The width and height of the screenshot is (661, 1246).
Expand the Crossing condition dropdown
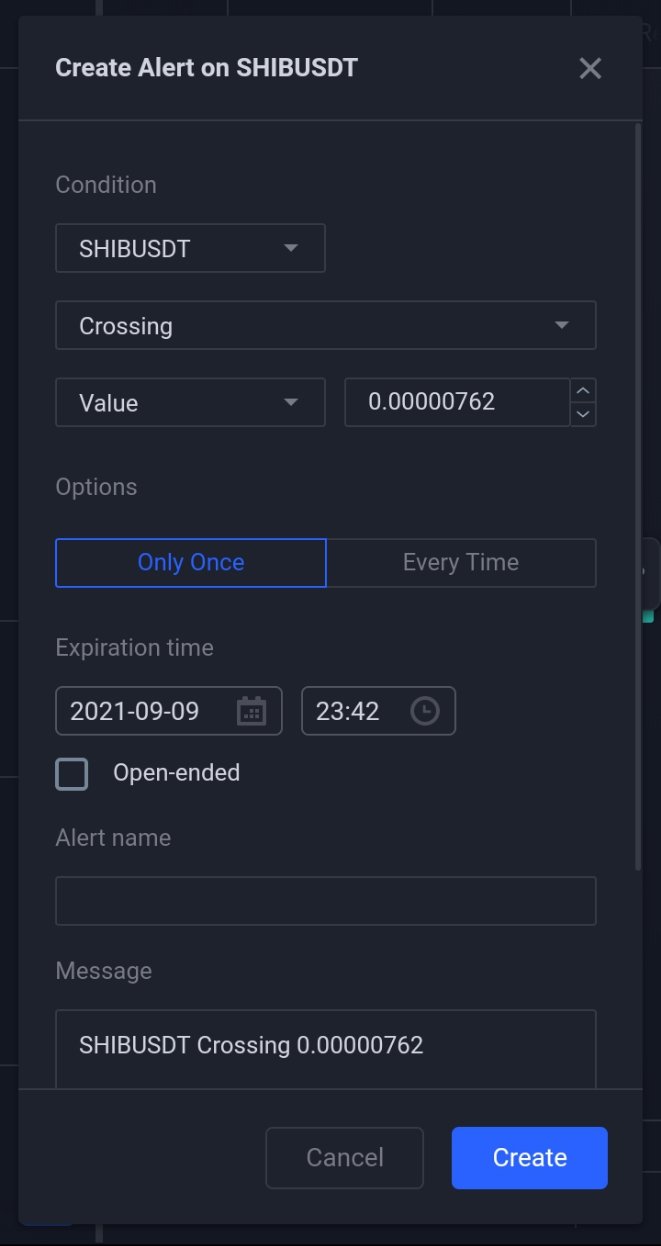coord(326,325)
